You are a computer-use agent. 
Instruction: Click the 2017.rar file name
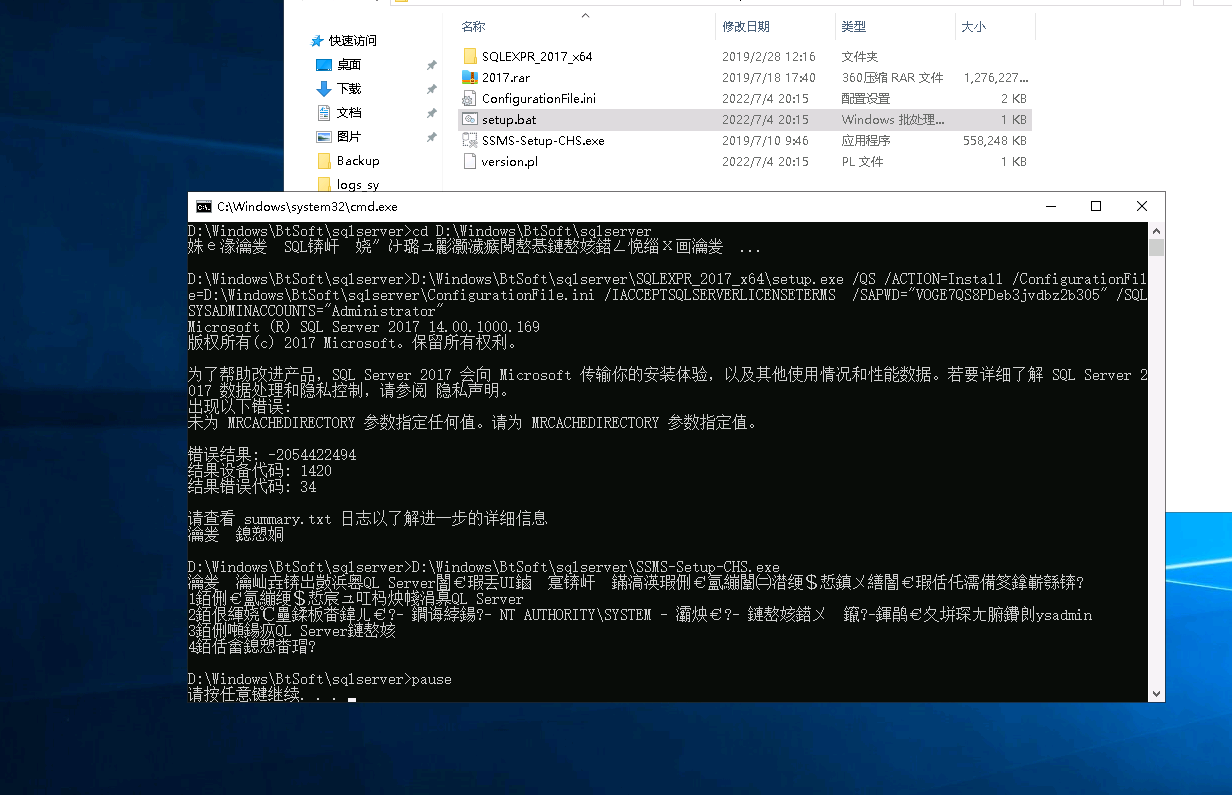pos(506,78)
